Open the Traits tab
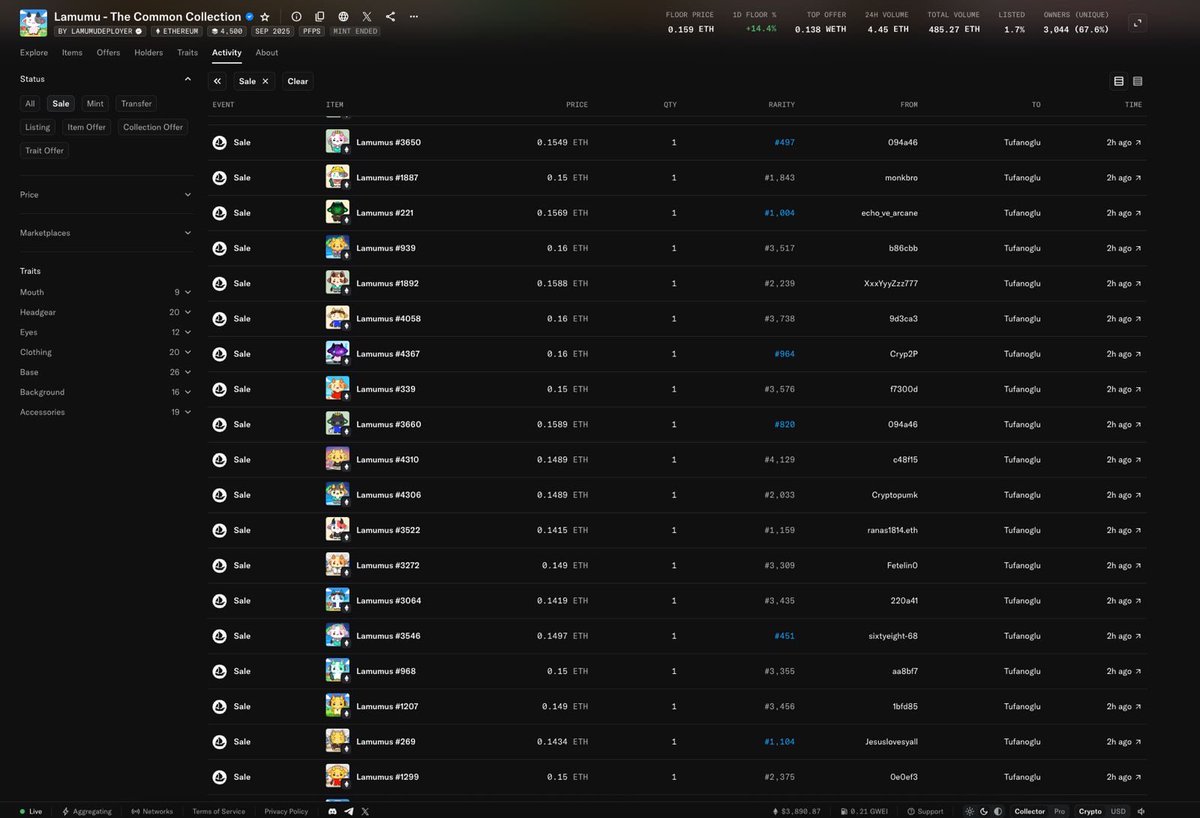1200x818 pixels. click(x=187, y=52)
